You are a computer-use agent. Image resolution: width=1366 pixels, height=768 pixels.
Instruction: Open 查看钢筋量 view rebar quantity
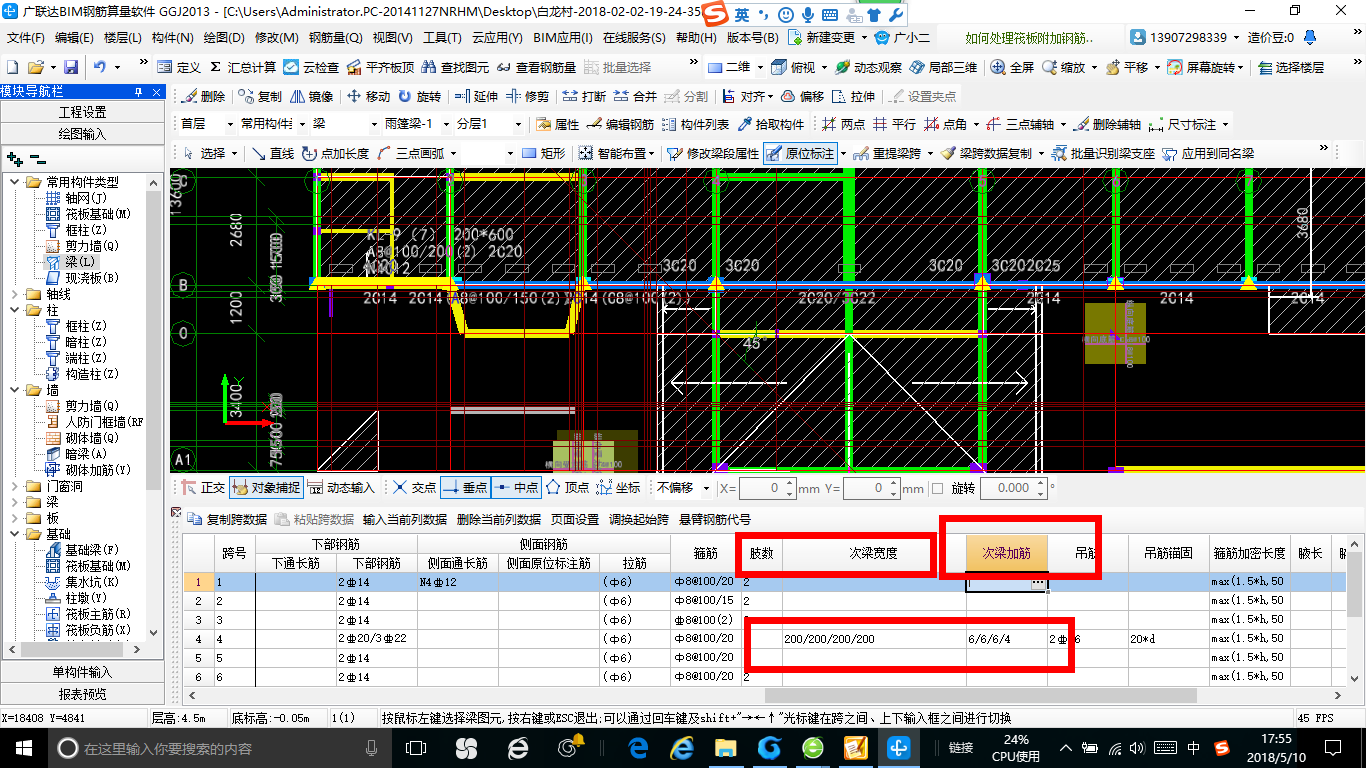point(537,67)
